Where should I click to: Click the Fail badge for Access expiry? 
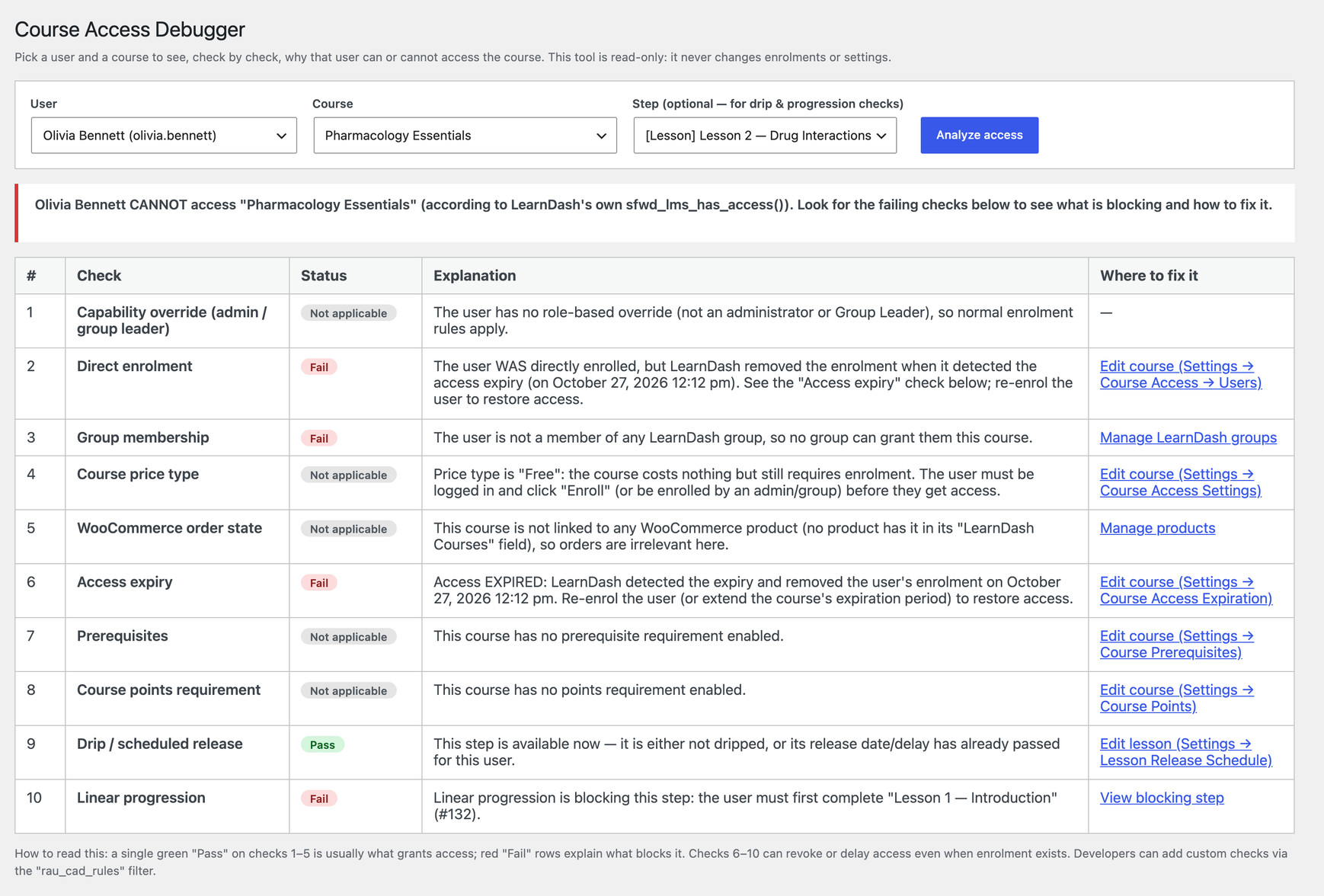pyautogui.click(x=318, y=583)
